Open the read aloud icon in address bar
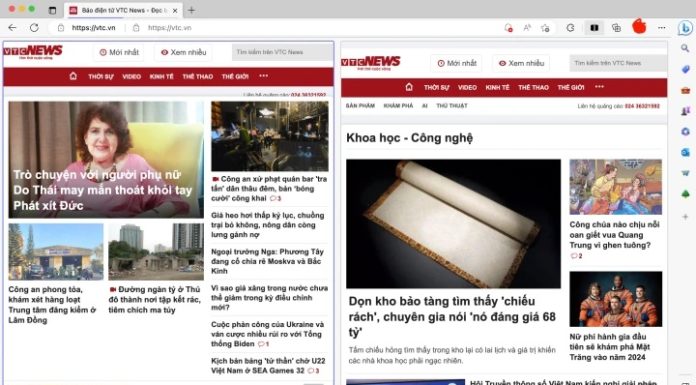The image size is (696, 385). point(527,28)
